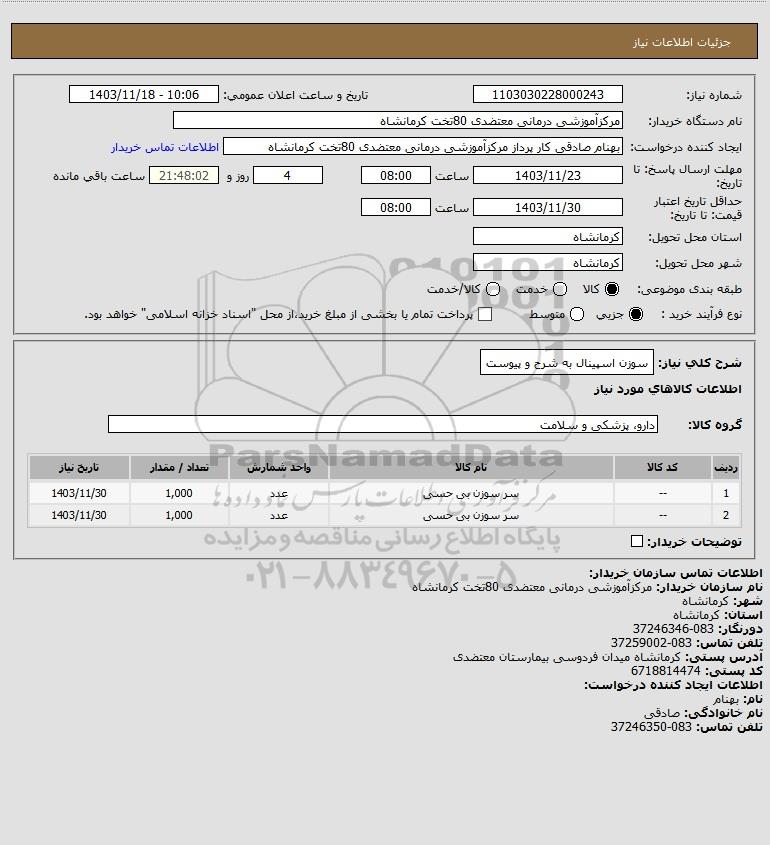
Task: Click the family name صادقی
Action: 662,713
